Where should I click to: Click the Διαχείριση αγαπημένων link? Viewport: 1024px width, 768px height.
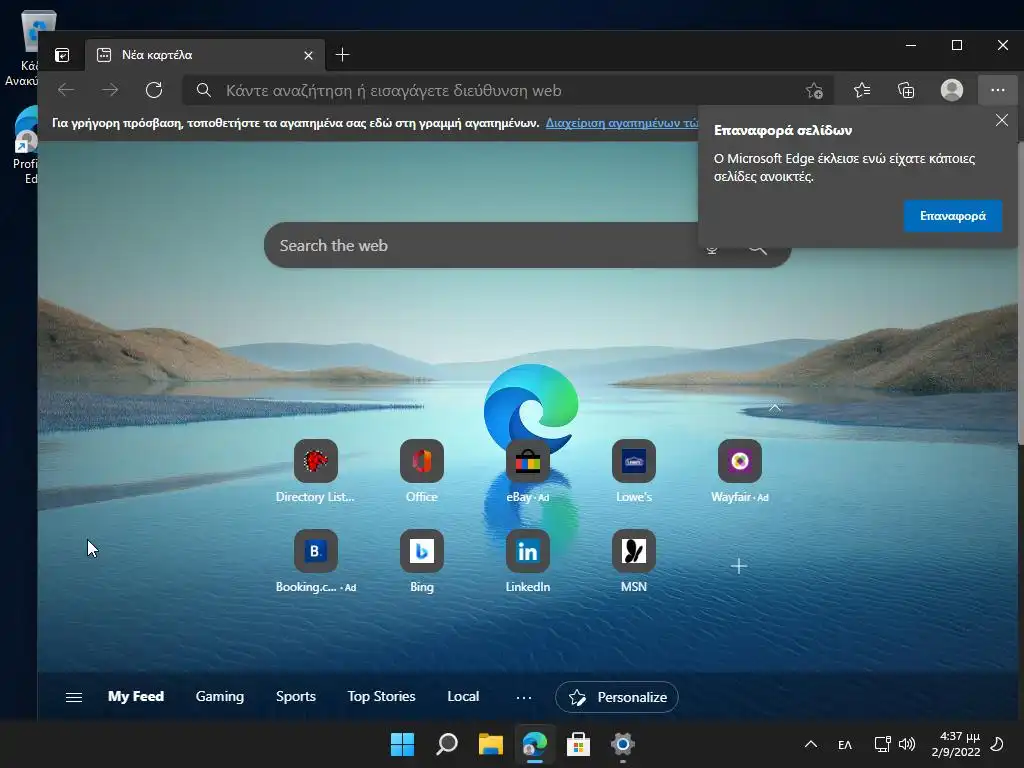point(622,123)
